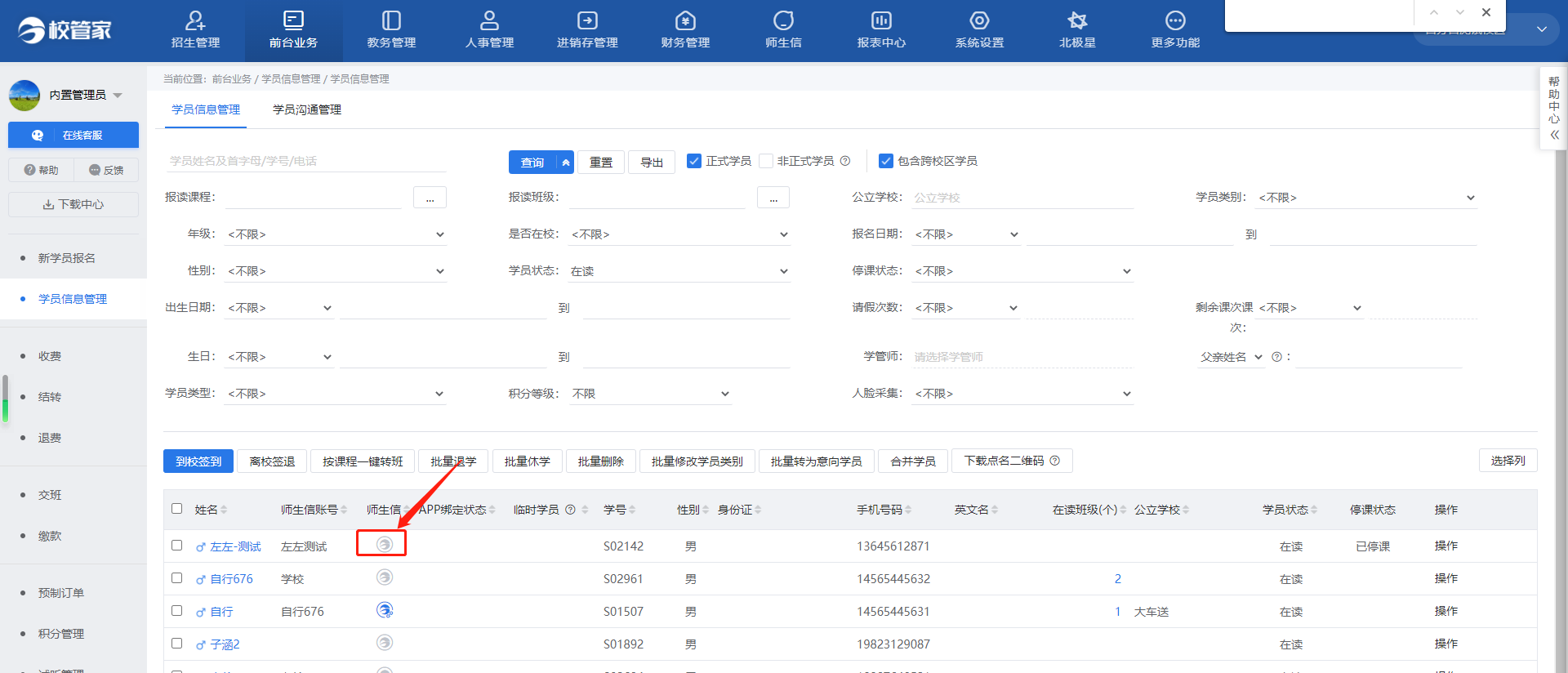Open 年级 dropdown
Viewport: 1568px width, 673px height.
(336, 234)
